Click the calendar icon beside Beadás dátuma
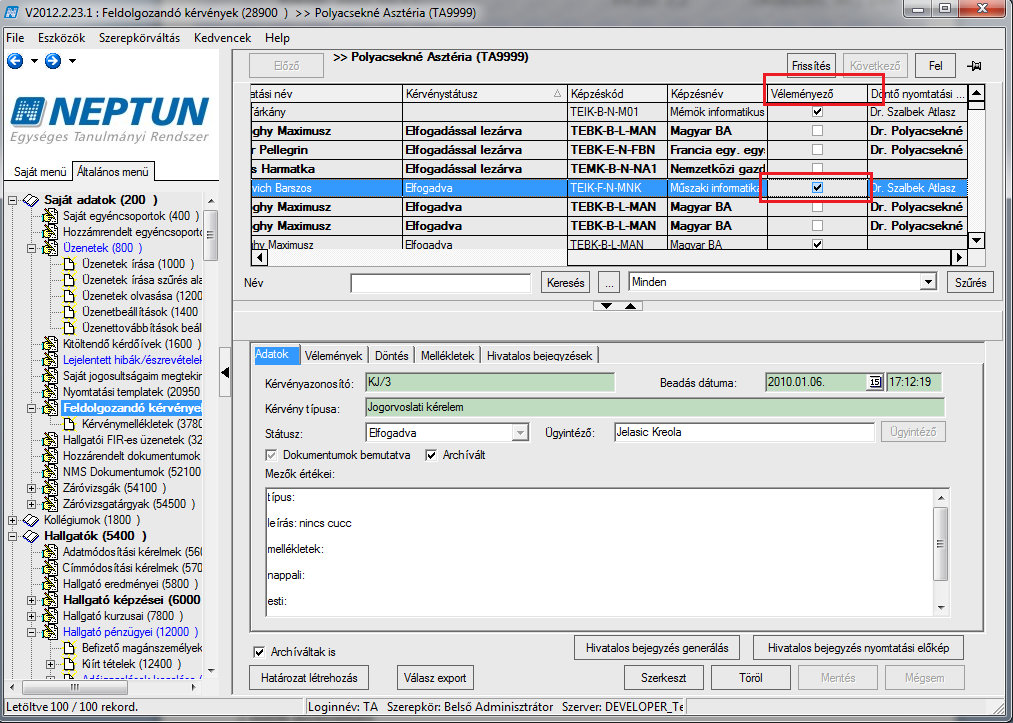 coord(875,382)
